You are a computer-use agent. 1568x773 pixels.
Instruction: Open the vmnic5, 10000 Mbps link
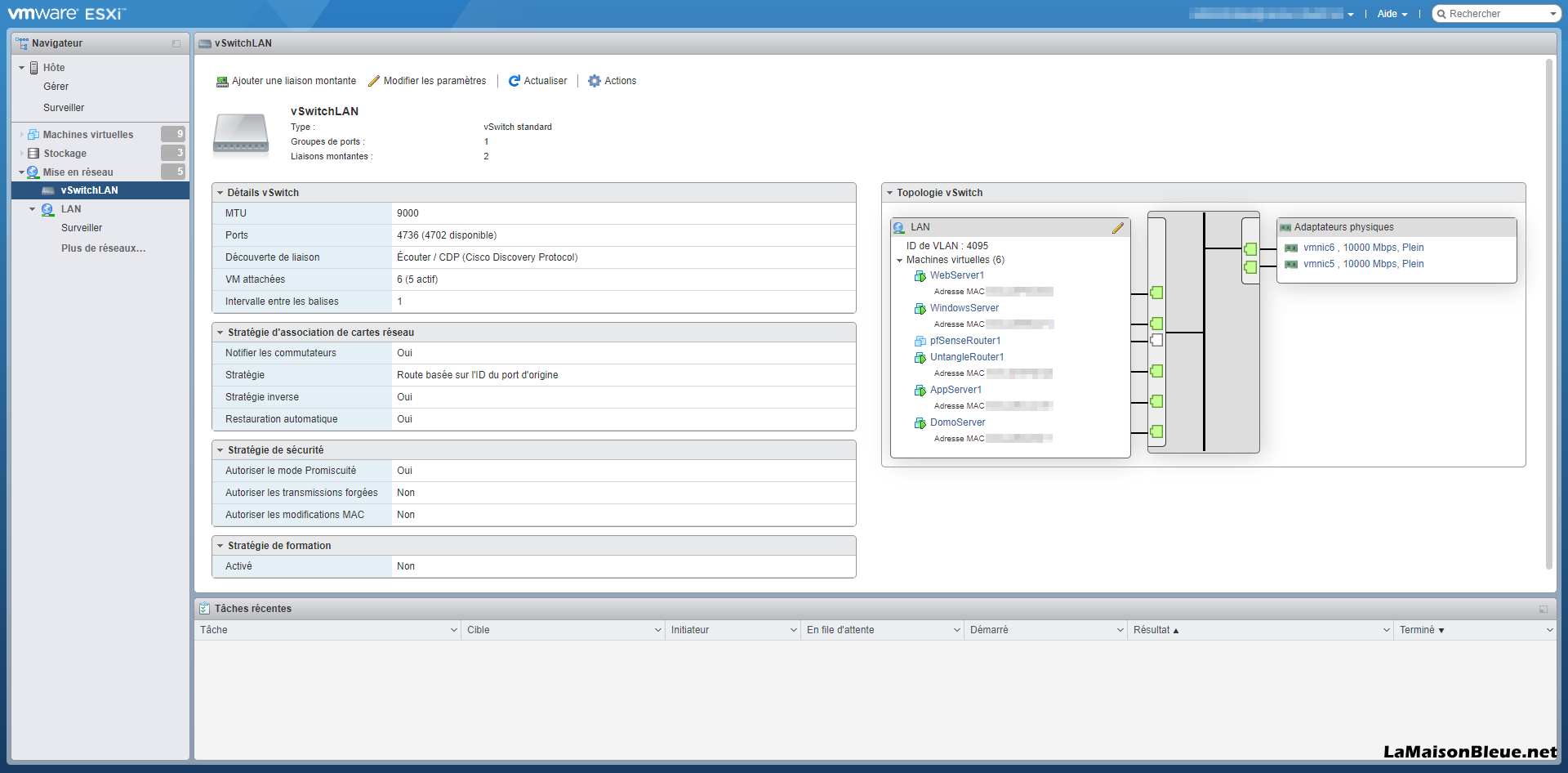pos(1364,264)
